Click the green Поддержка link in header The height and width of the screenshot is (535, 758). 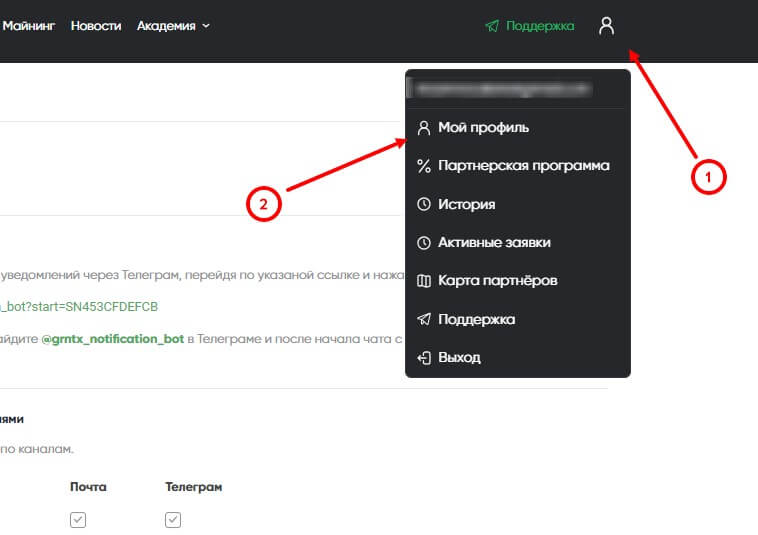tap(540, 26)
